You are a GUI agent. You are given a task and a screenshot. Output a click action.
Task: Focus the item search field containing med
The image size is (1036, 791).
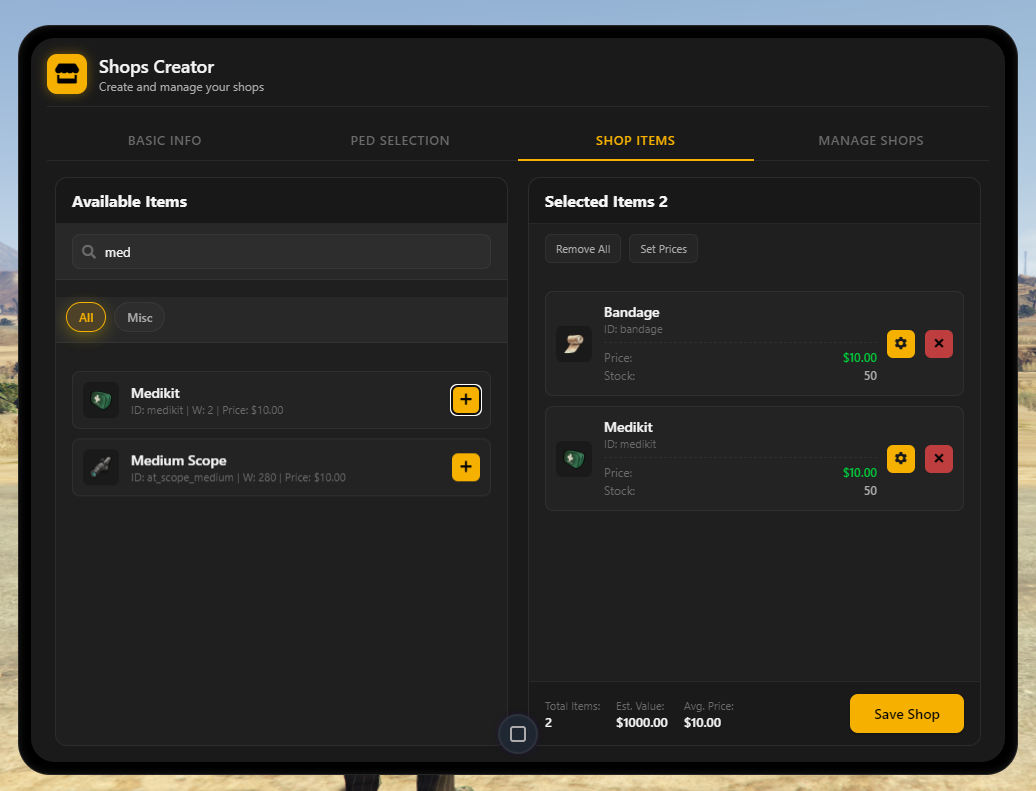[281, 252]
